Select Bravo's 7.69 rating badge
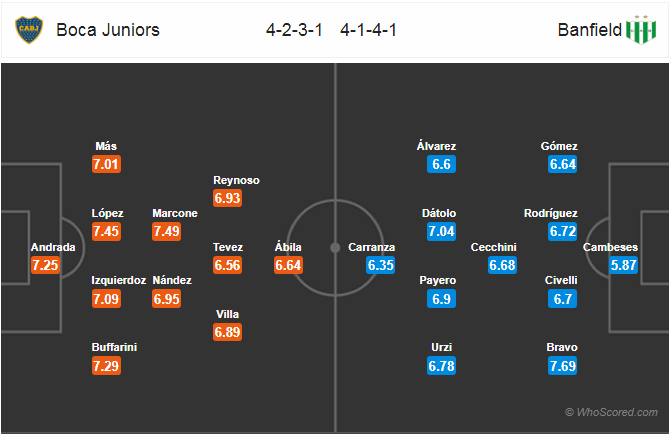The image size is (671, 434). point(563,366)
